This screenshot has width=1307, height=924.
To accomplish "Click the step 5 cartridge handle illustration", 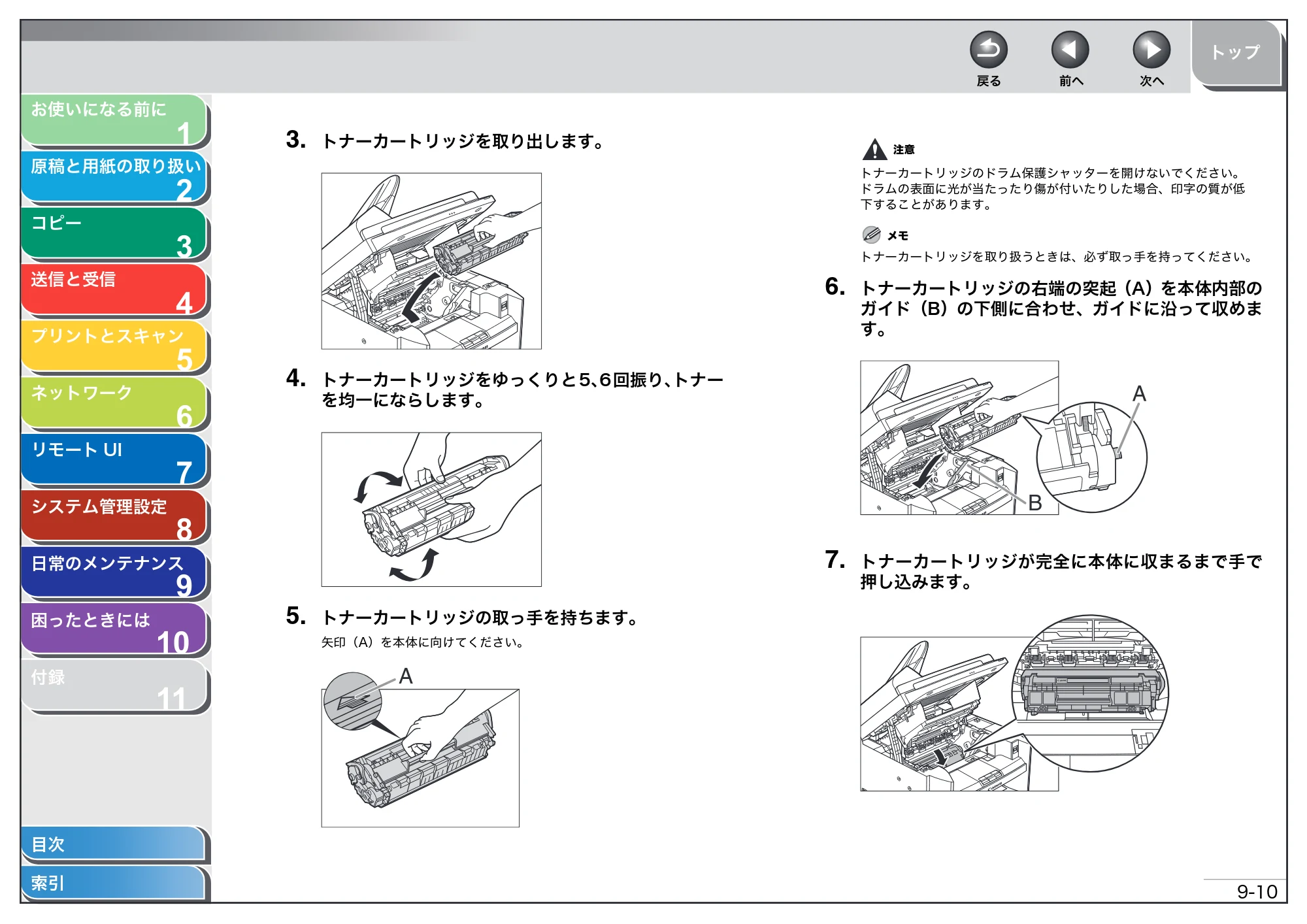I will 420,750.
